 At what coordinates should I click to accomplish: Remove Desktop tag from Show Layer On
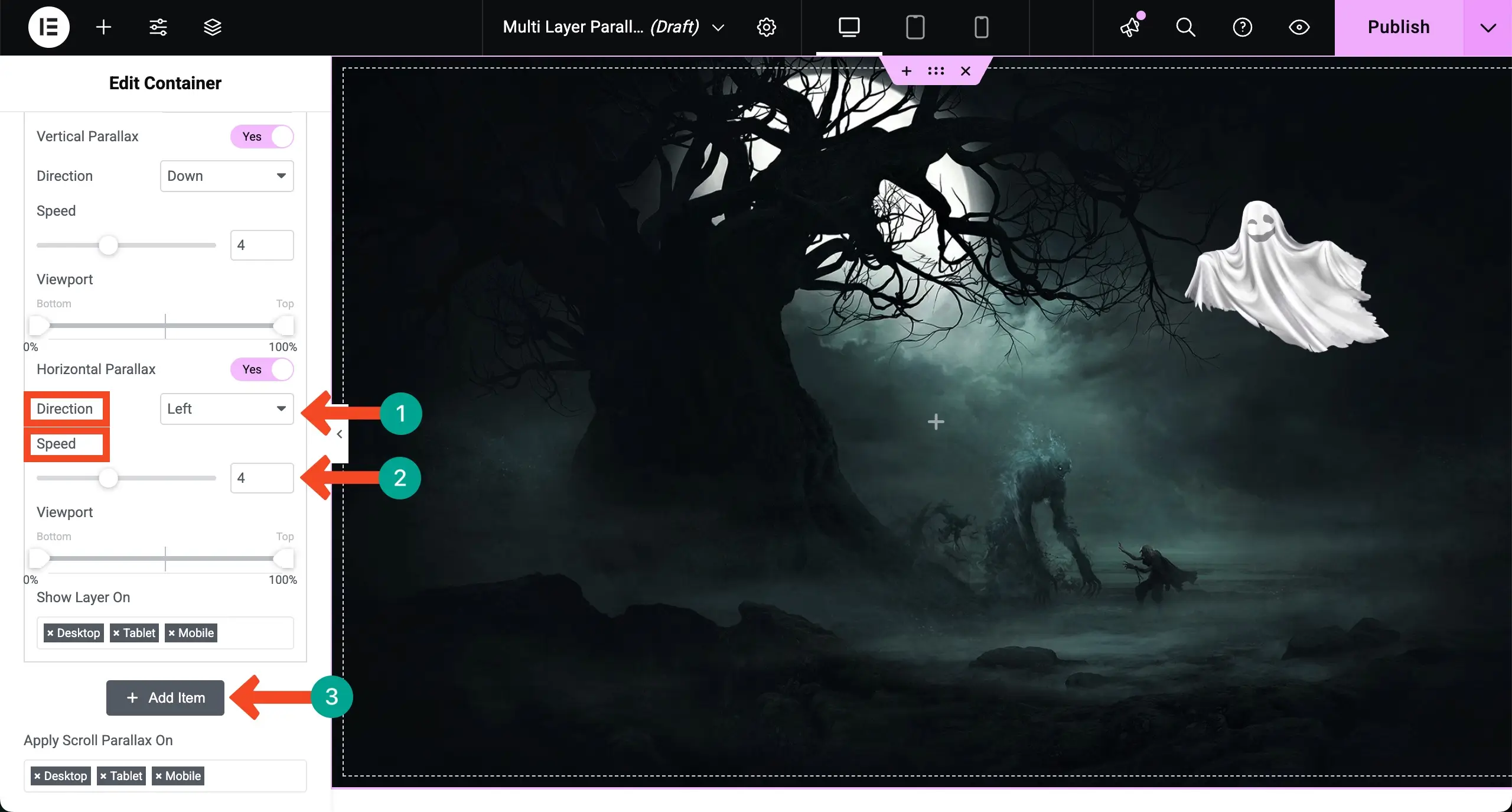[x=50, y=633]
